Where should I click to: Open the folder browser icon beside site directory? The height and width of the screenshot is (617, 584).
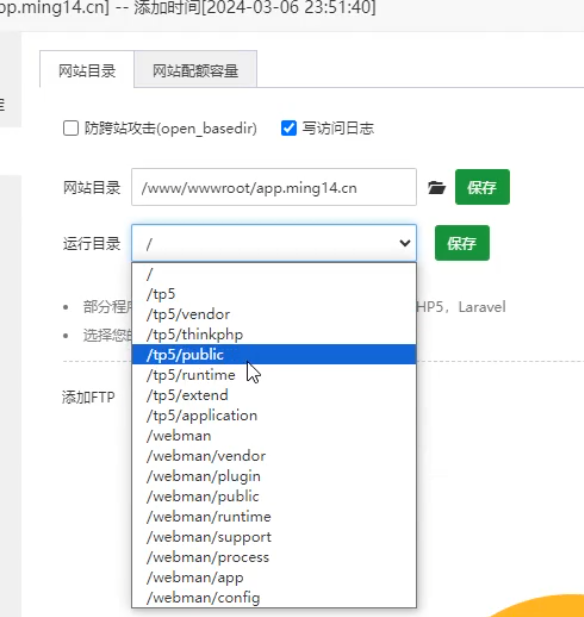point(436,188)
